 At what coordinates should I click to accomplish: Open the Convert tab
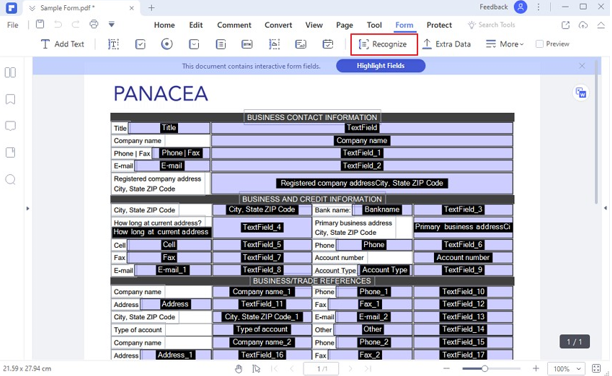tap(278, 25)
